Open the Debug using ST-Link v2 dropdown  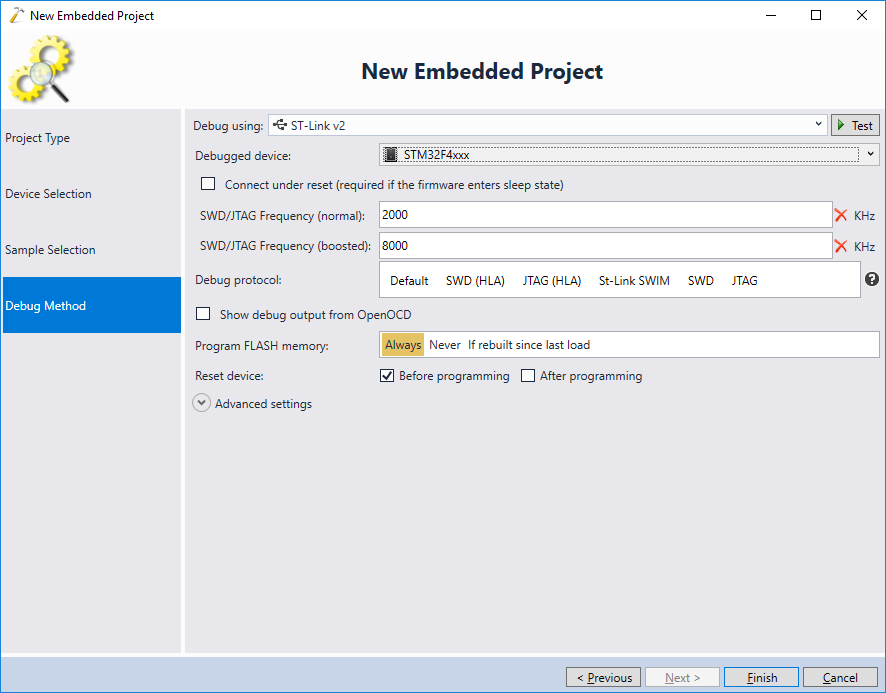pyautogui.click(x=548, y=125)
